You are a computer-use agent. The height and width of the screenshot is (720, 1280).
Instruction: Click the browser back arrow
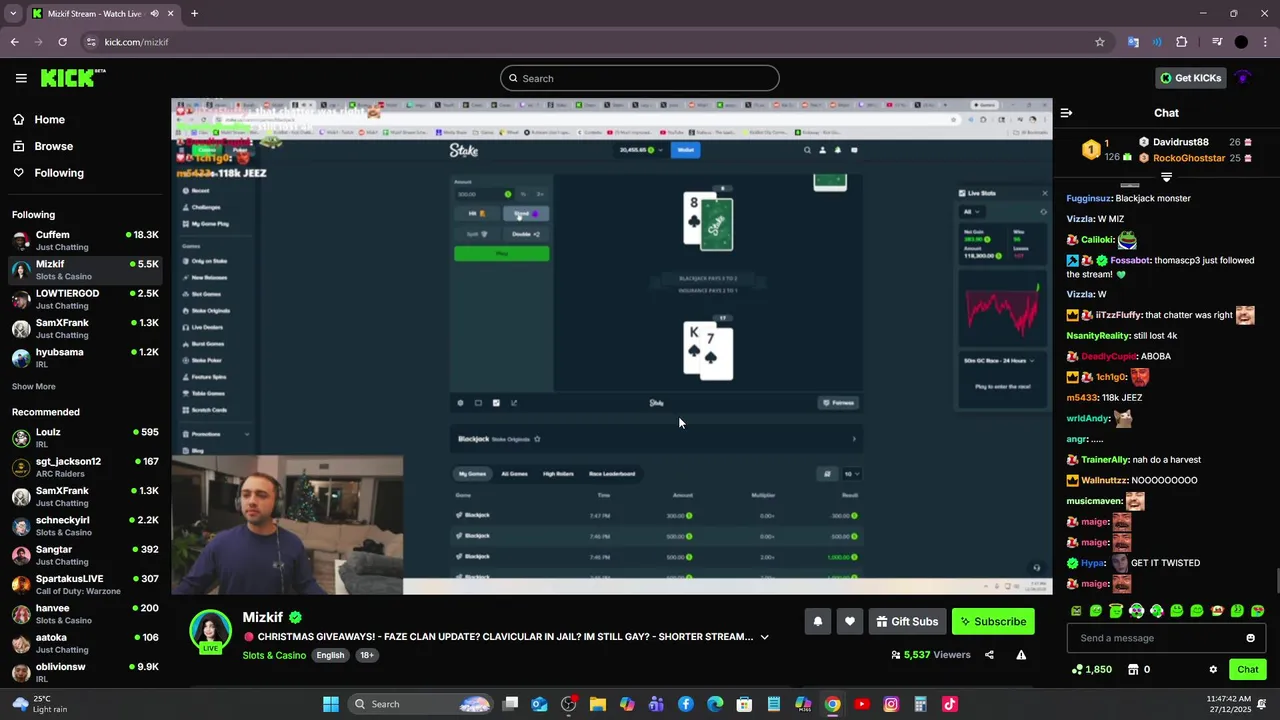[x=14, y=42]
